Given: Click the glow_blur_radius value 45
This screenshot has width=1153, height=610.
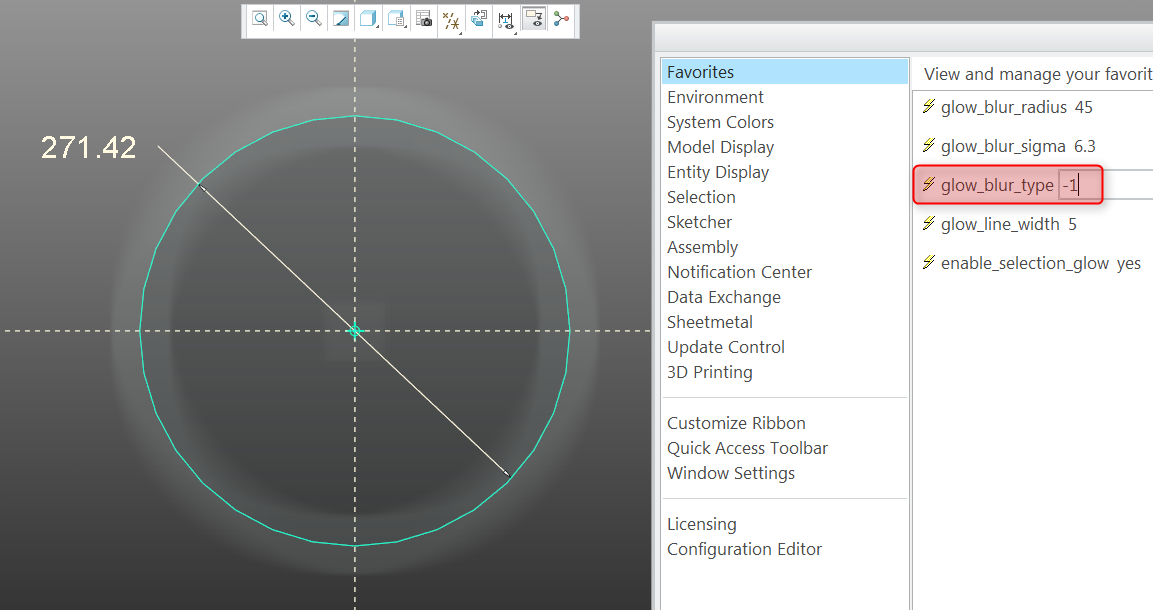Looking at the screenshot, I should (x=1084, y=107).
